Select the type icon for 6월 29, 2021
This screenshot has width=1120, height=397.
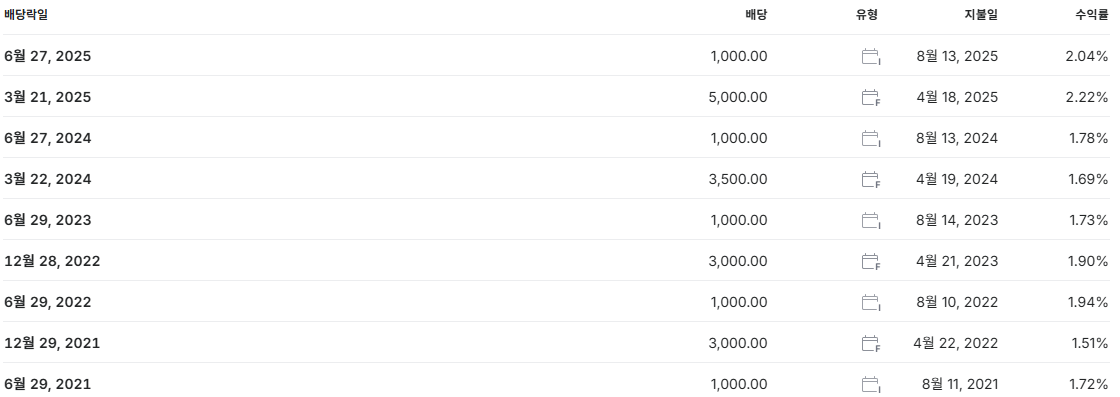point(871,385)
